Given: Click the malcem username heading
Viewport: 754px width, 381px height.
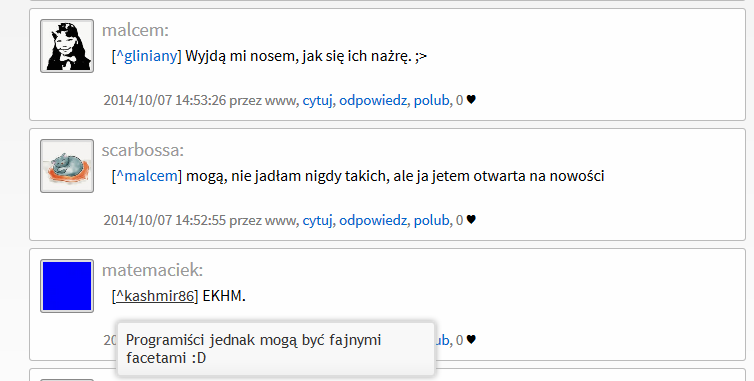Looking at the screenshot, I should click(x=135, y=30).
